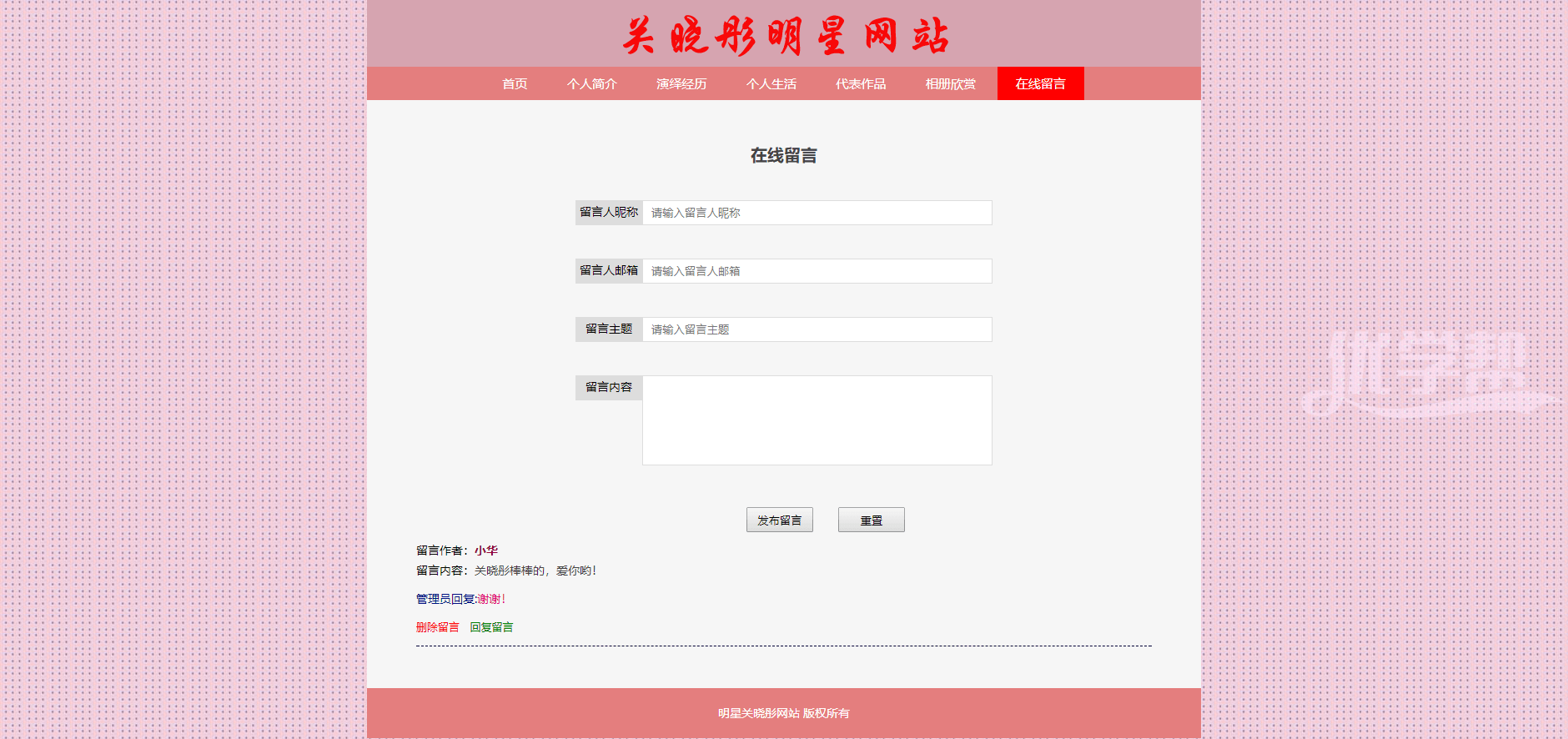Click the author name 小华

486,550
